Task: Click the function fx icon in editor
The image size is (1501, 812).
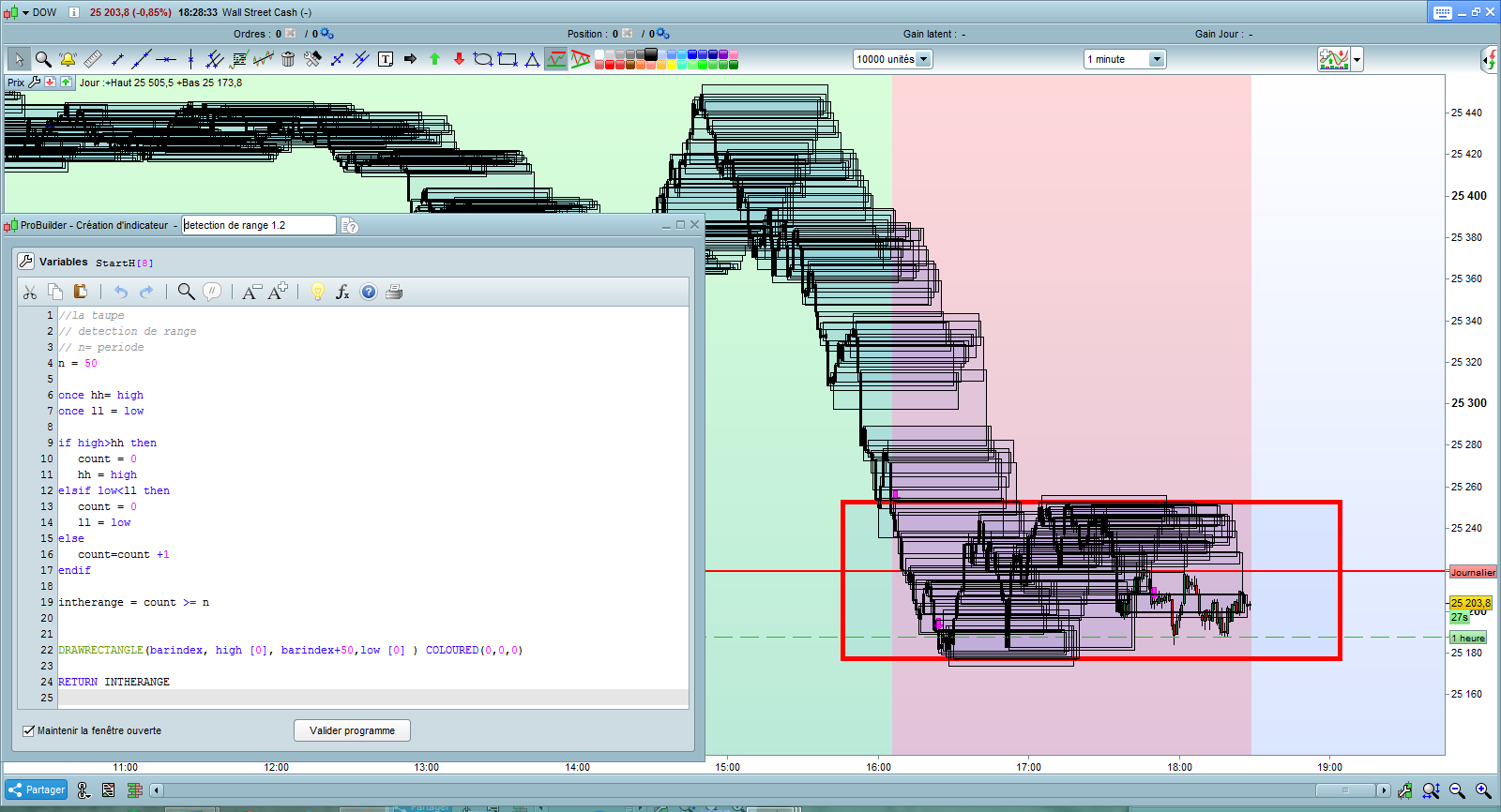Action: click(342, 292)
